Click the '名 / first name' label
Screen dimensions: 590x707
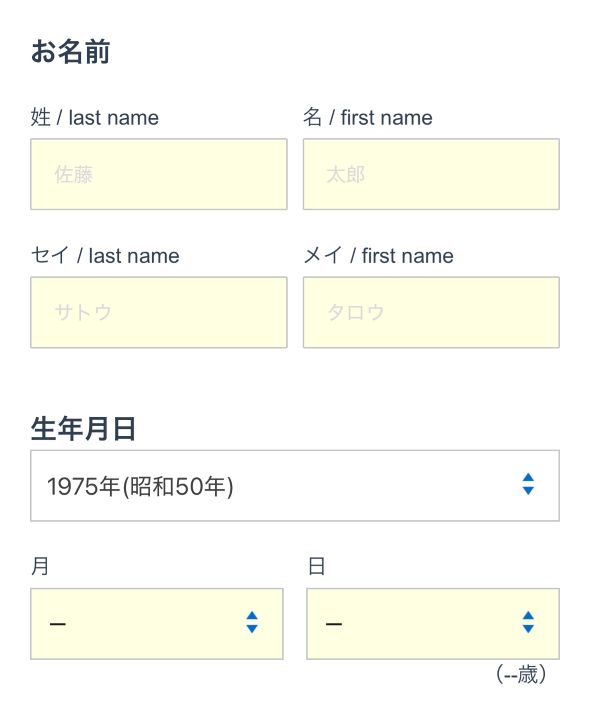click(368, 118)
